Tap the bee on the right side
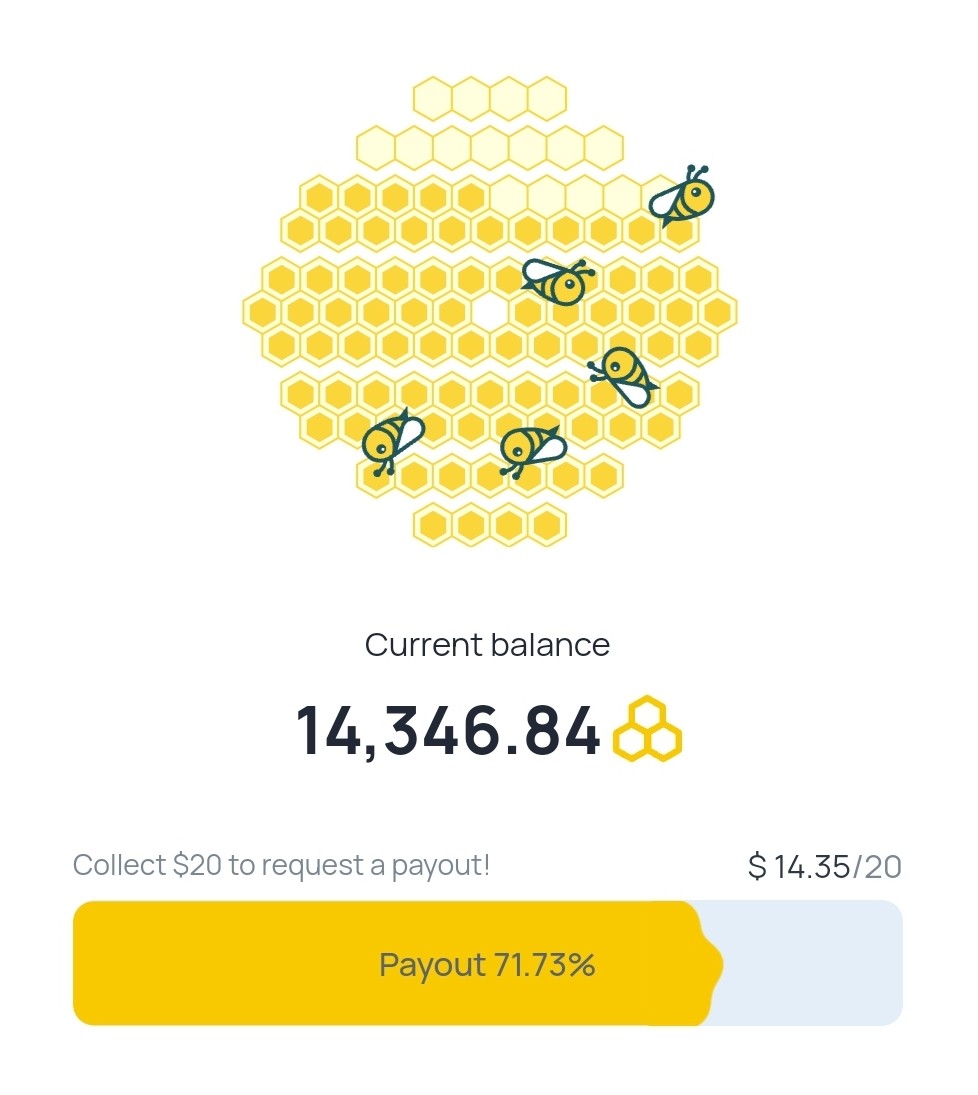The width and height of the screenshot is (978, 1095). 623,377
